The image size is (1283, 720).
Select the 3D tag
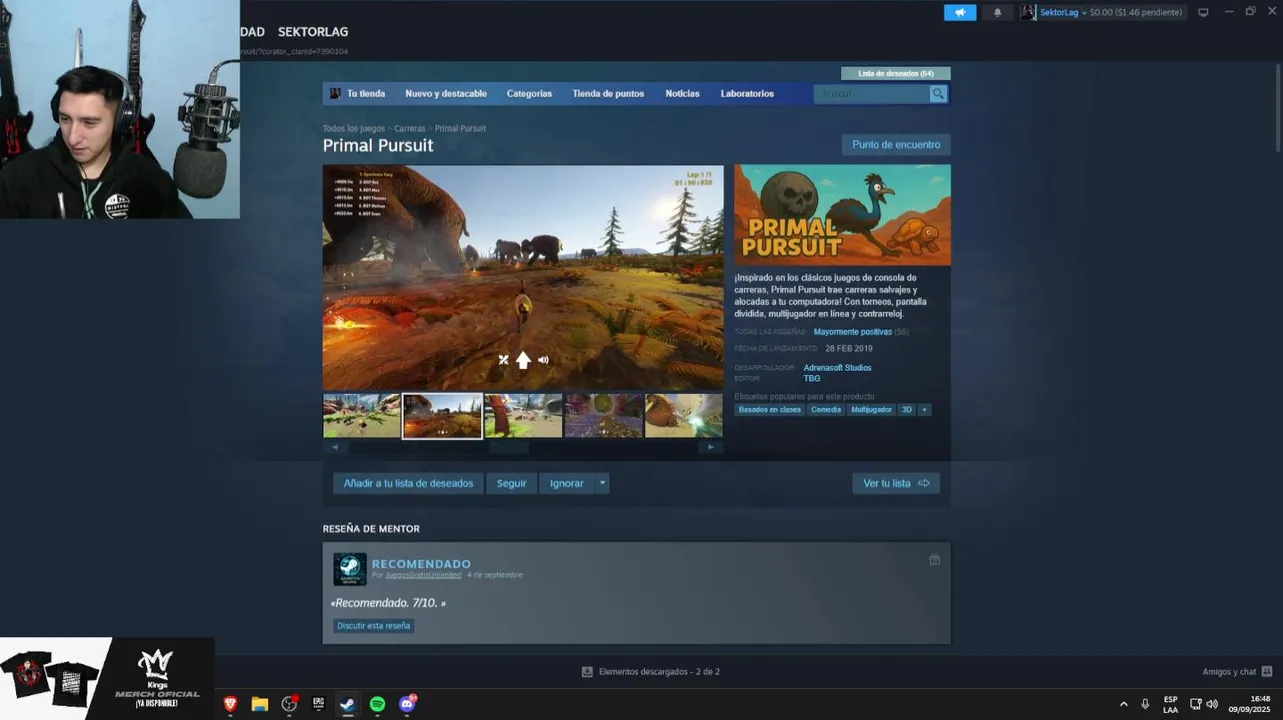(906, 409)
